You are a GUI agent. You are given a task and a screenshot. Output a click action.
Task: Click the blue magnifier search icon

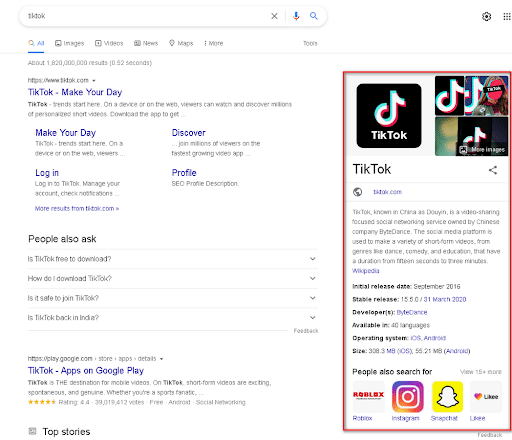point(313,16)
